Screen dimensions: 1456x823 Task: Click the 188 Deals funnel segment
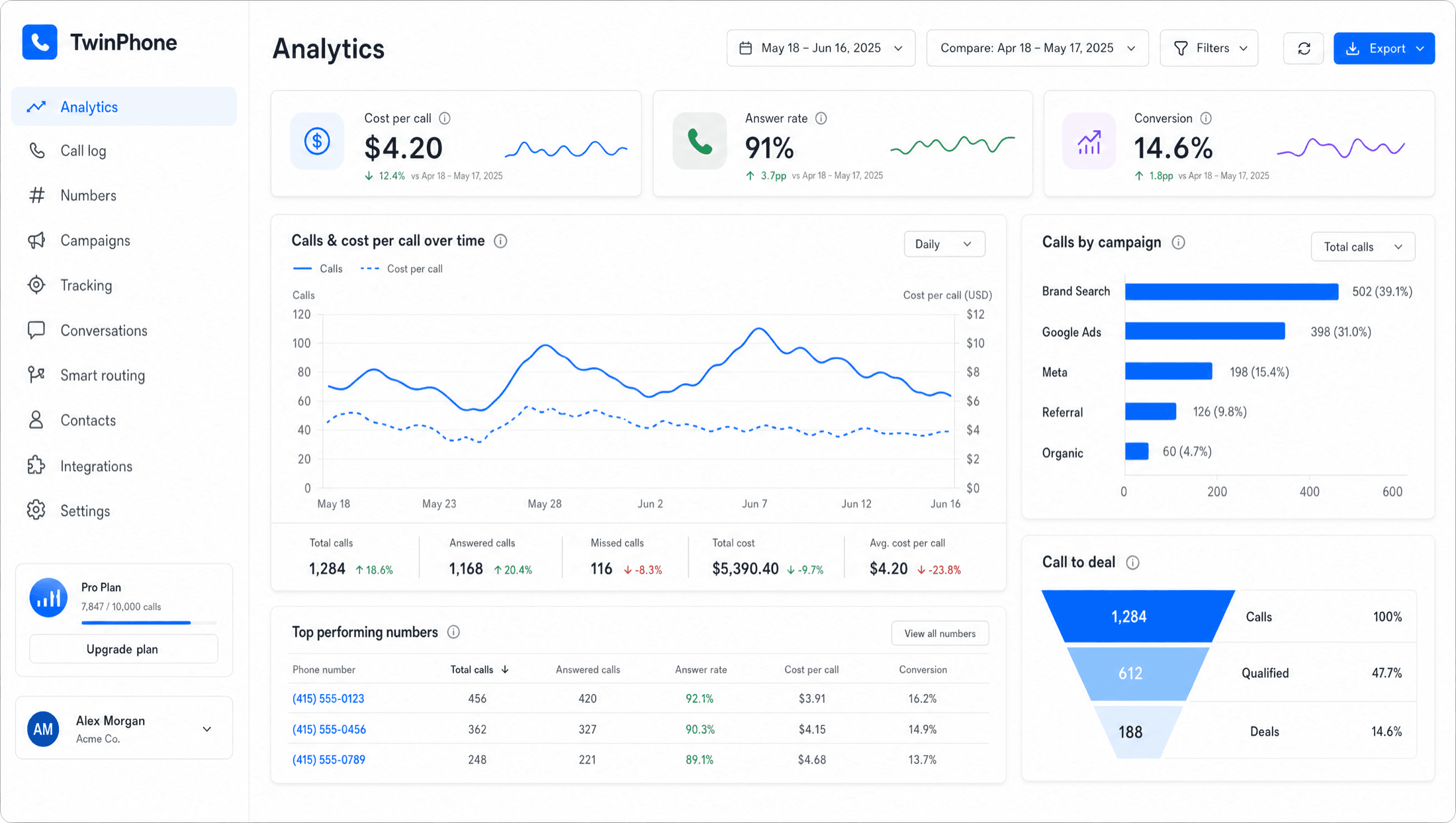point(1138,732)
